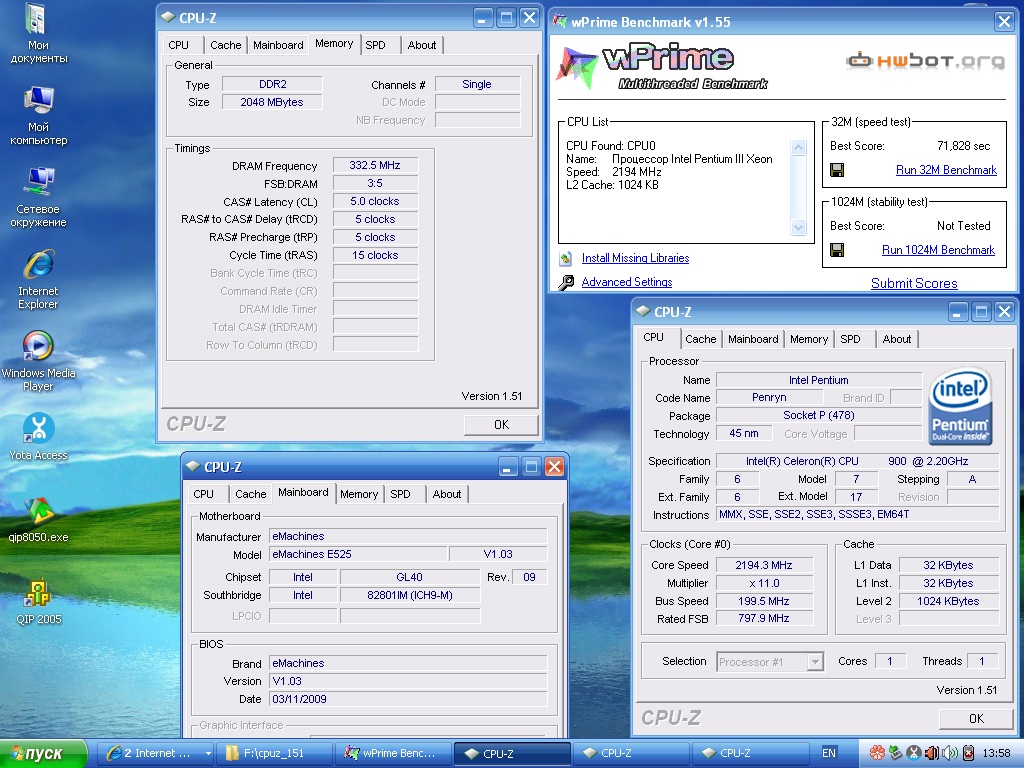Click the floppy save icon for 1024M score

coord(837,250)
